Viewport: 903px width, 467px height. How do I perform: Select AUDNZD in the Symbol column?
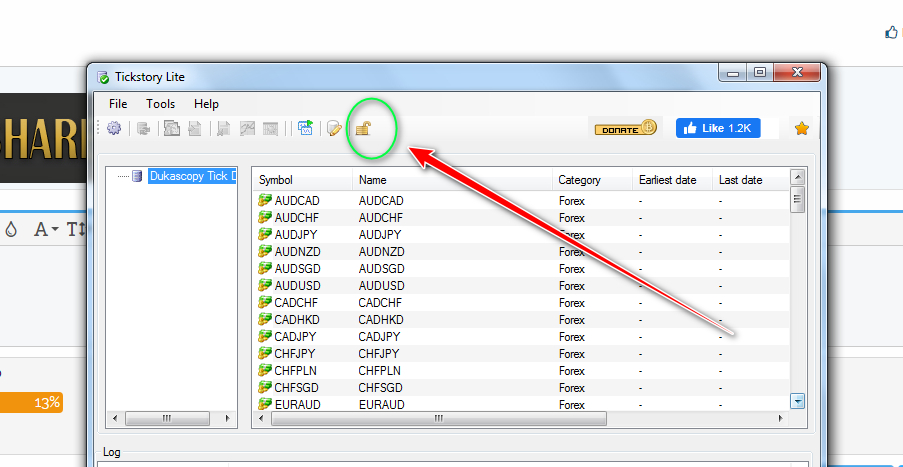pyautogui.click(x=298, y=252)
